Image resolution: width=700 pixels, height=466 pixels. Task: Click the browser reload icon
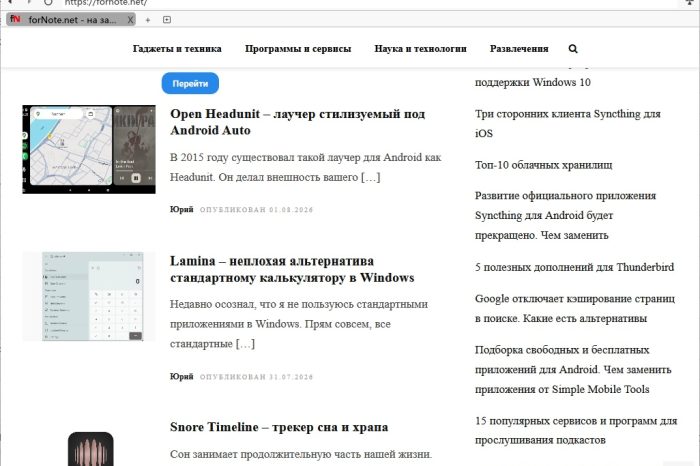(x=48, y=2)
